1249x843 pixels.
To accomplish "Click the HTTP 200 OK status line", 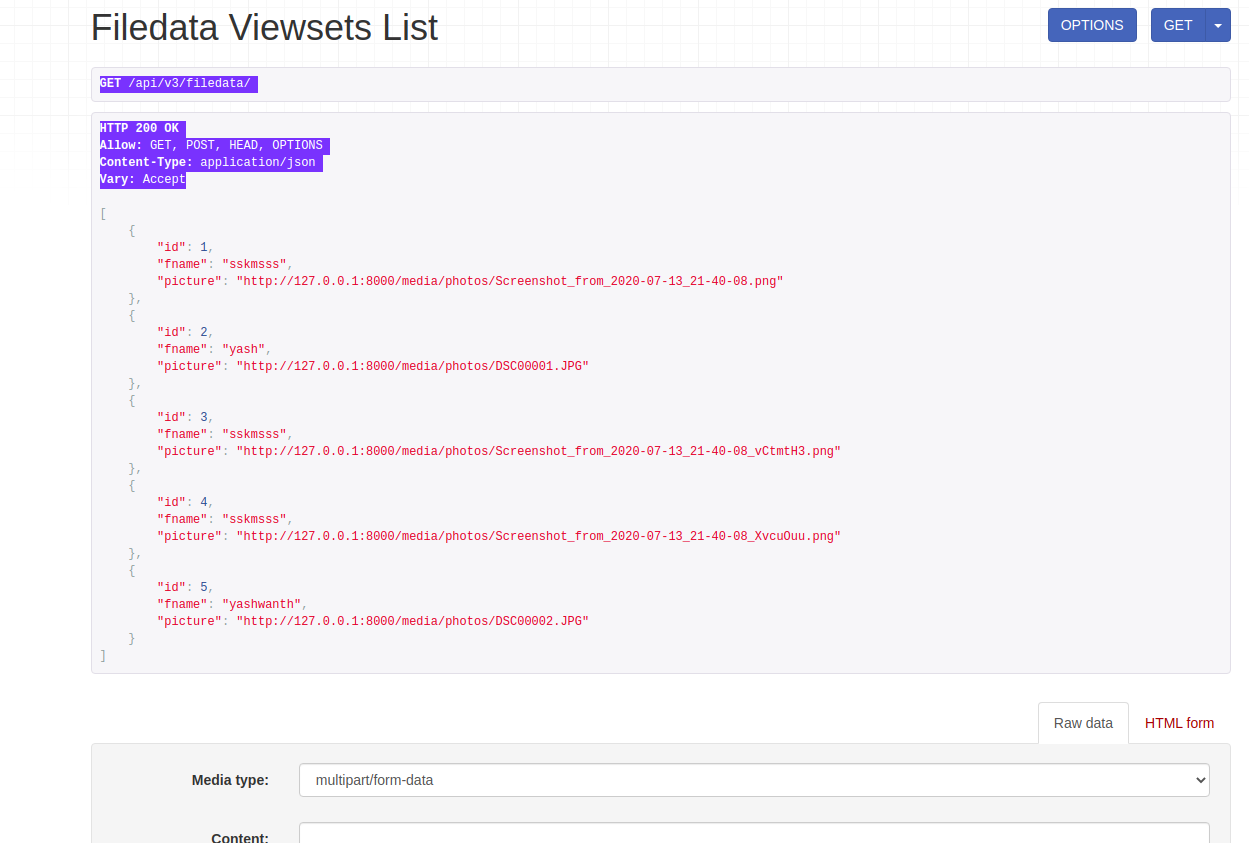I will point(140,128).
